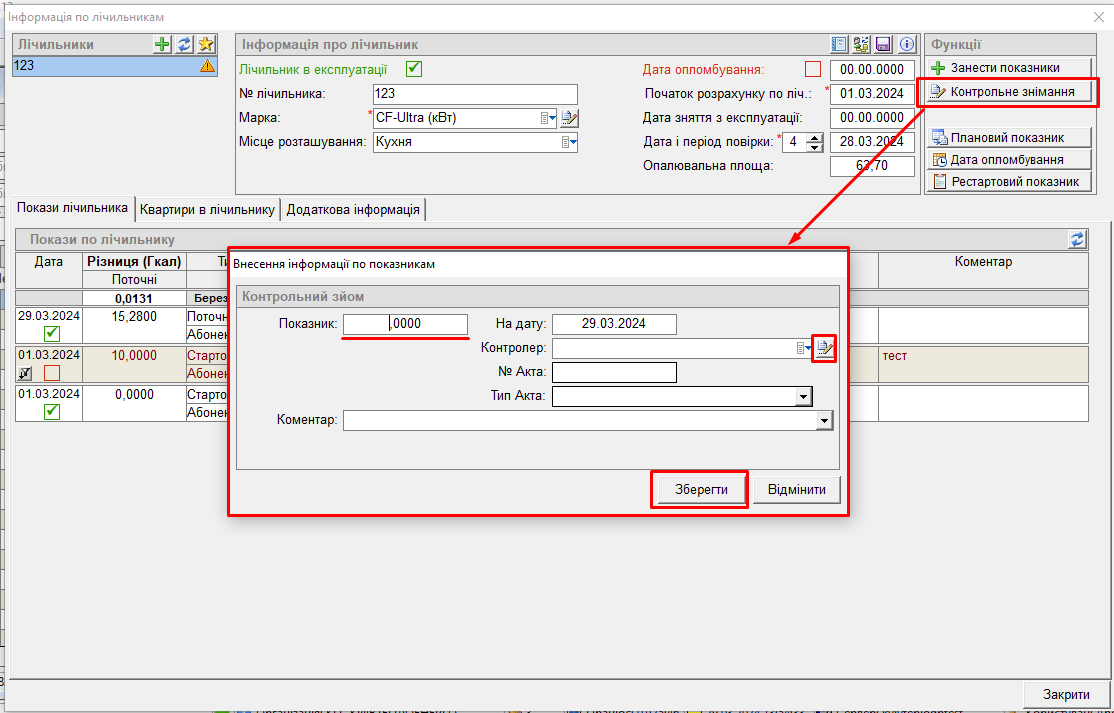
Task: Click into the № Акта input field
Action: click(x=614, y=373)
